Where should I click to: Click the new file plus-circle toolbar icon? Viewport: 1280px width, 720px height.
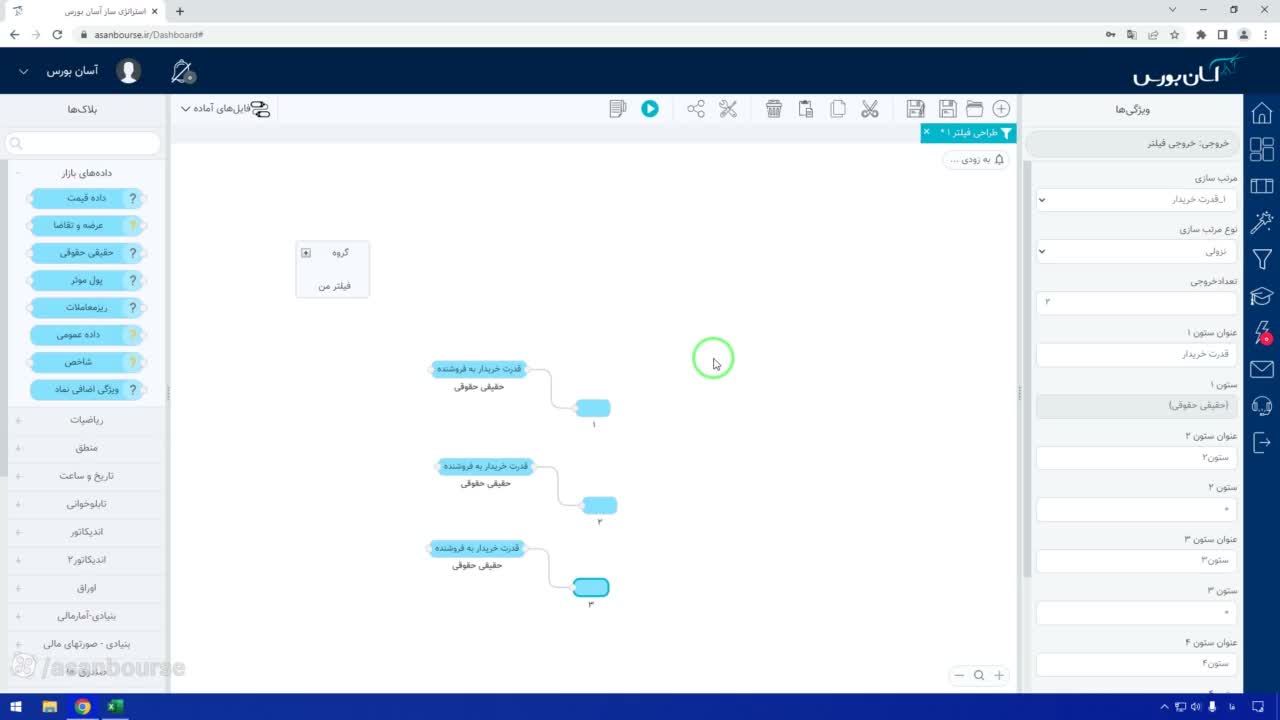click(1001, 109)
